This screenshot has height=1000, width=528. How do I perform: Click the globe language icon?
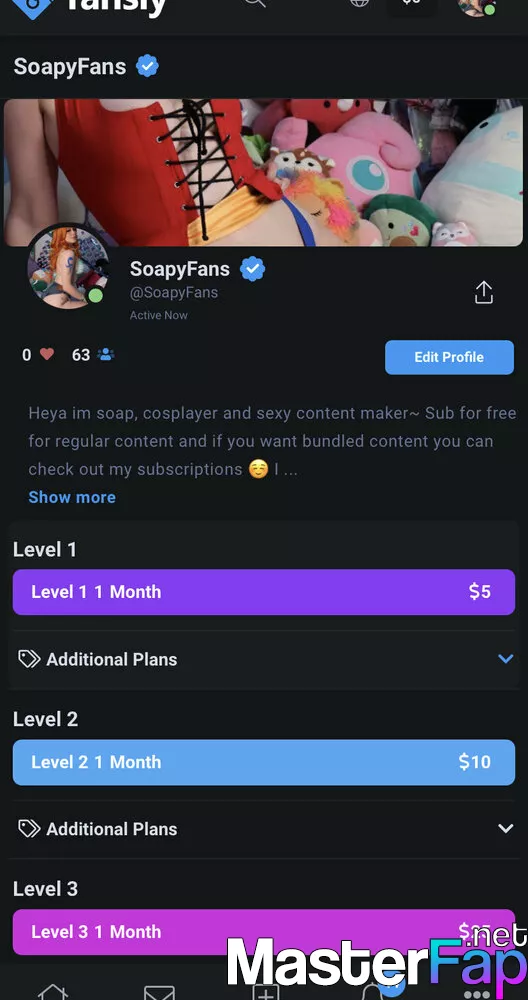pyautogui.click(x=360, y=3)
